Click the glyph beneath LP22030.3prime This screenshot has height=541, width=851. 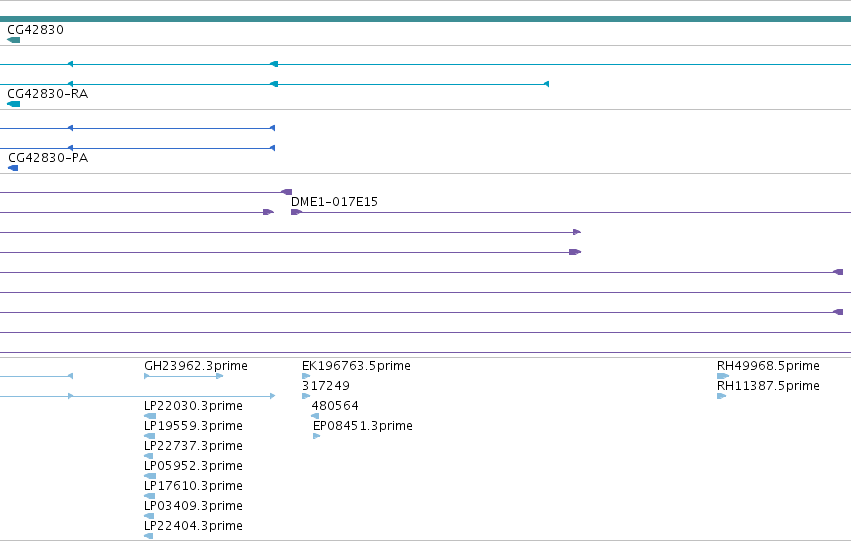tap(150, 416)
